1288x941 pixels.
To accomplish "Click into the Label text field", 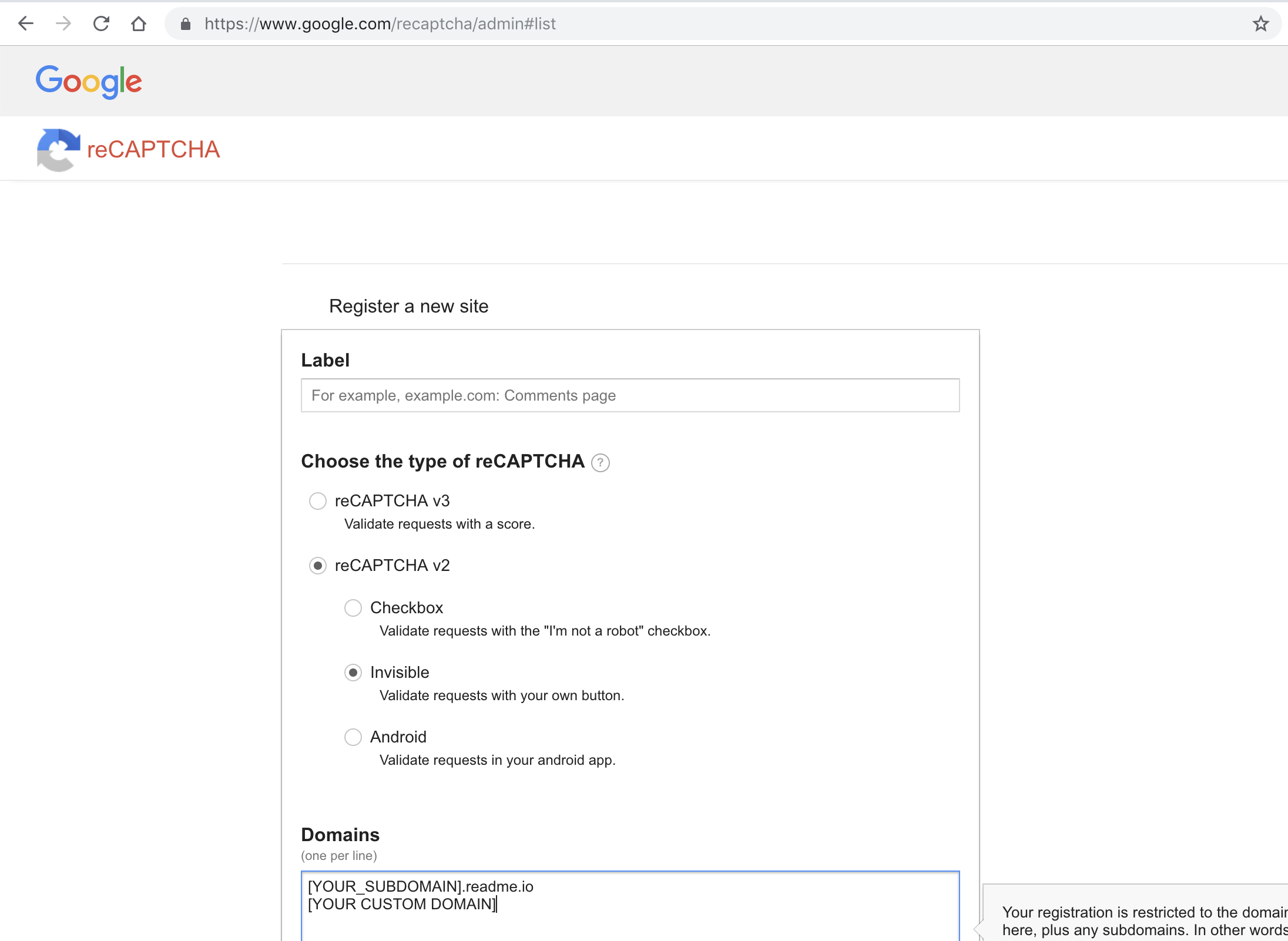I will pos(630,395).
